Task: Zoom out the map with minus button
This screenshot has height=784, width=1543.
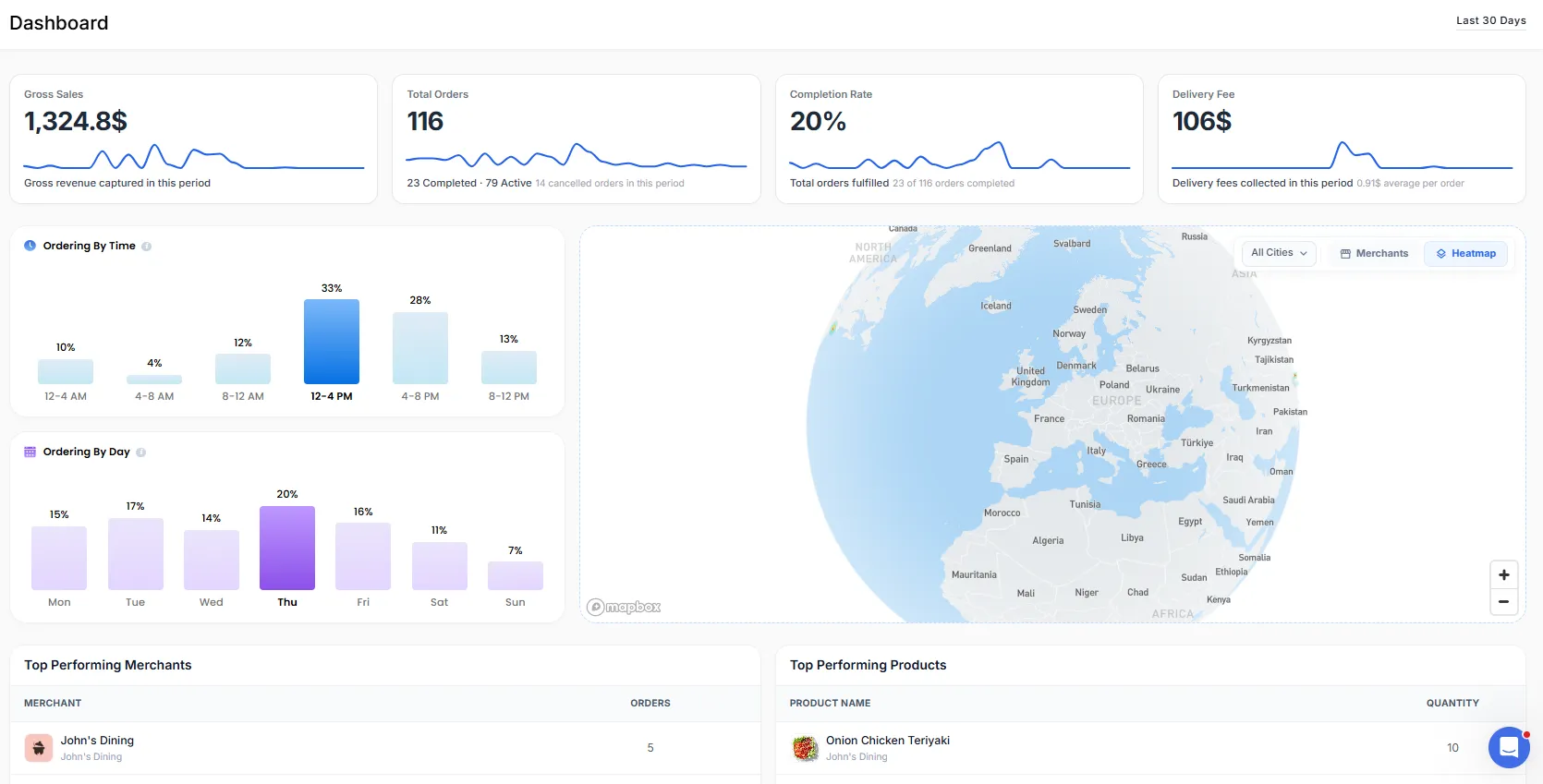Action: point(1504,601)
